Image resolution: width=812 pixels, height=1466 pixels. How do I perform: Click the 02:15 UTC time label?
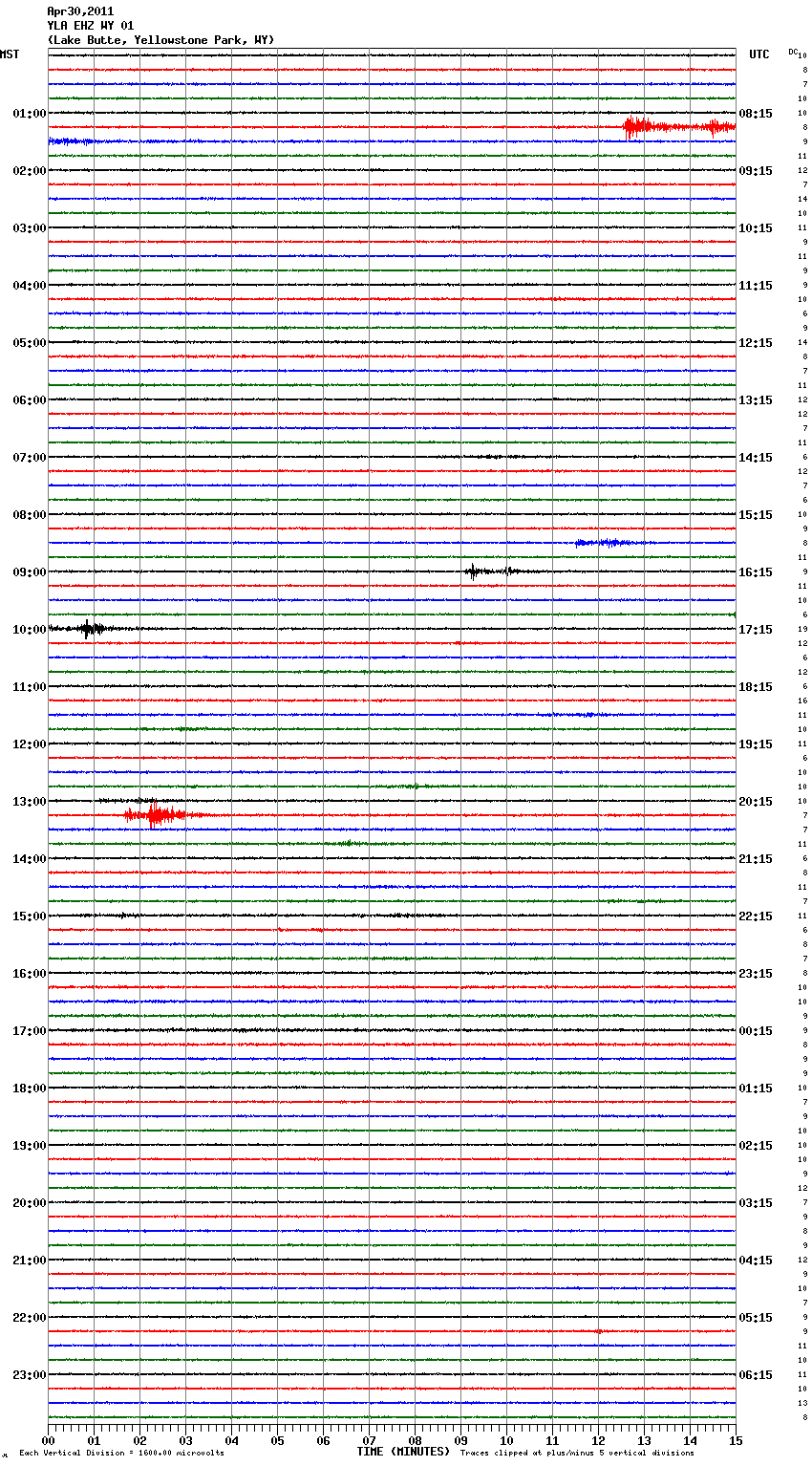(x=756, y=1146)
